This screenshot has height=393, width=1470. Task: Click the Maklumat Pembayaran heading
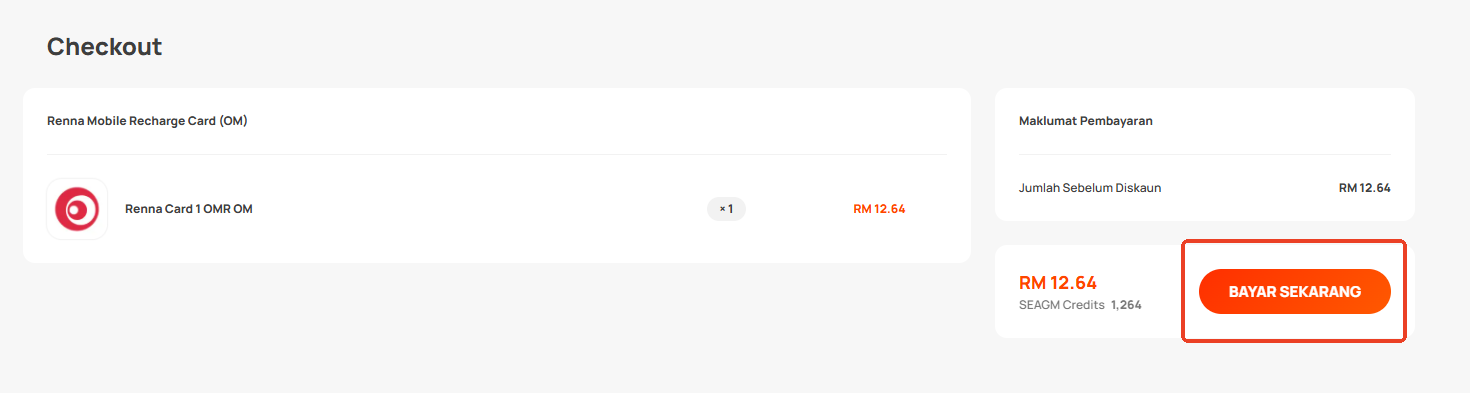(x=1086, y=121)
